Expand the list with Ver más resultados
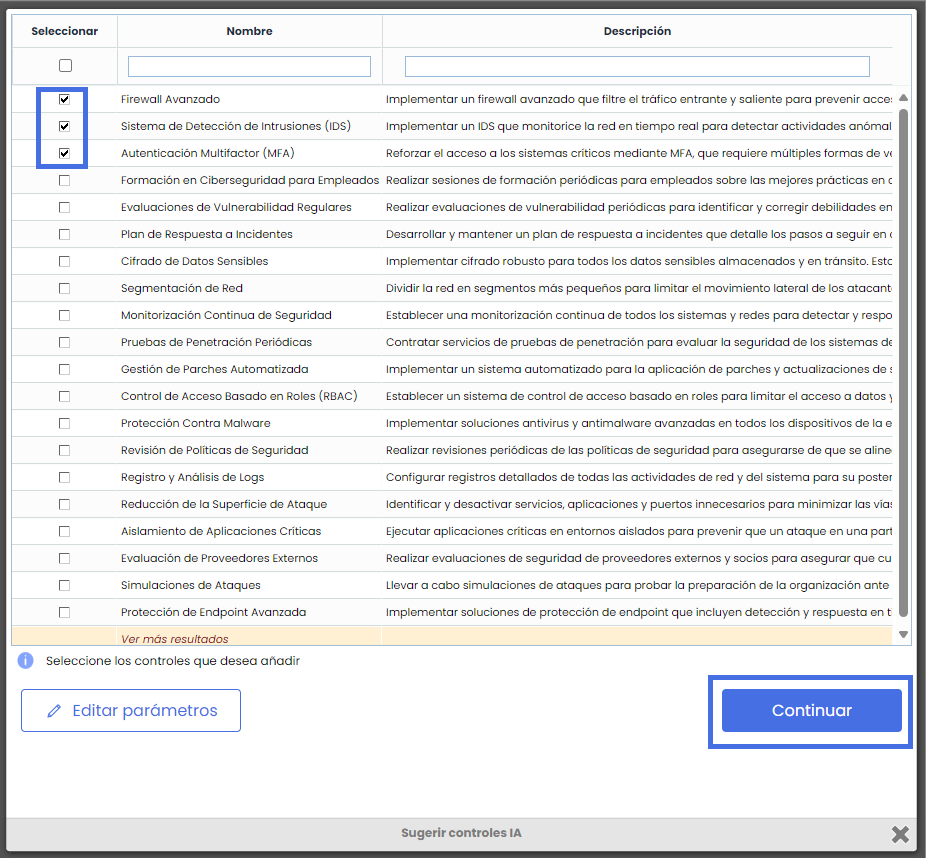 174,639
